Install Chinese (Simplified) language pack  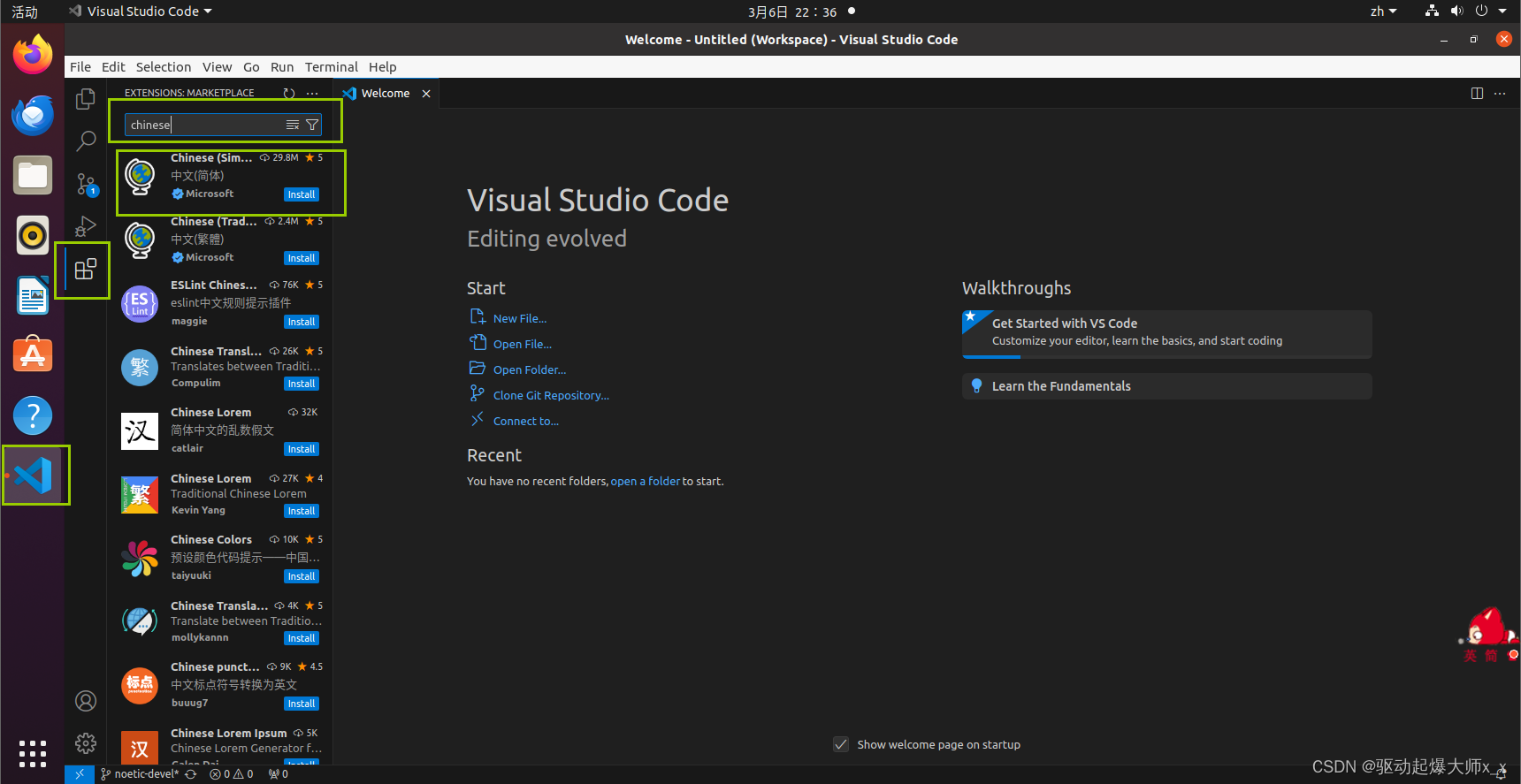click(x=302, y=194)
